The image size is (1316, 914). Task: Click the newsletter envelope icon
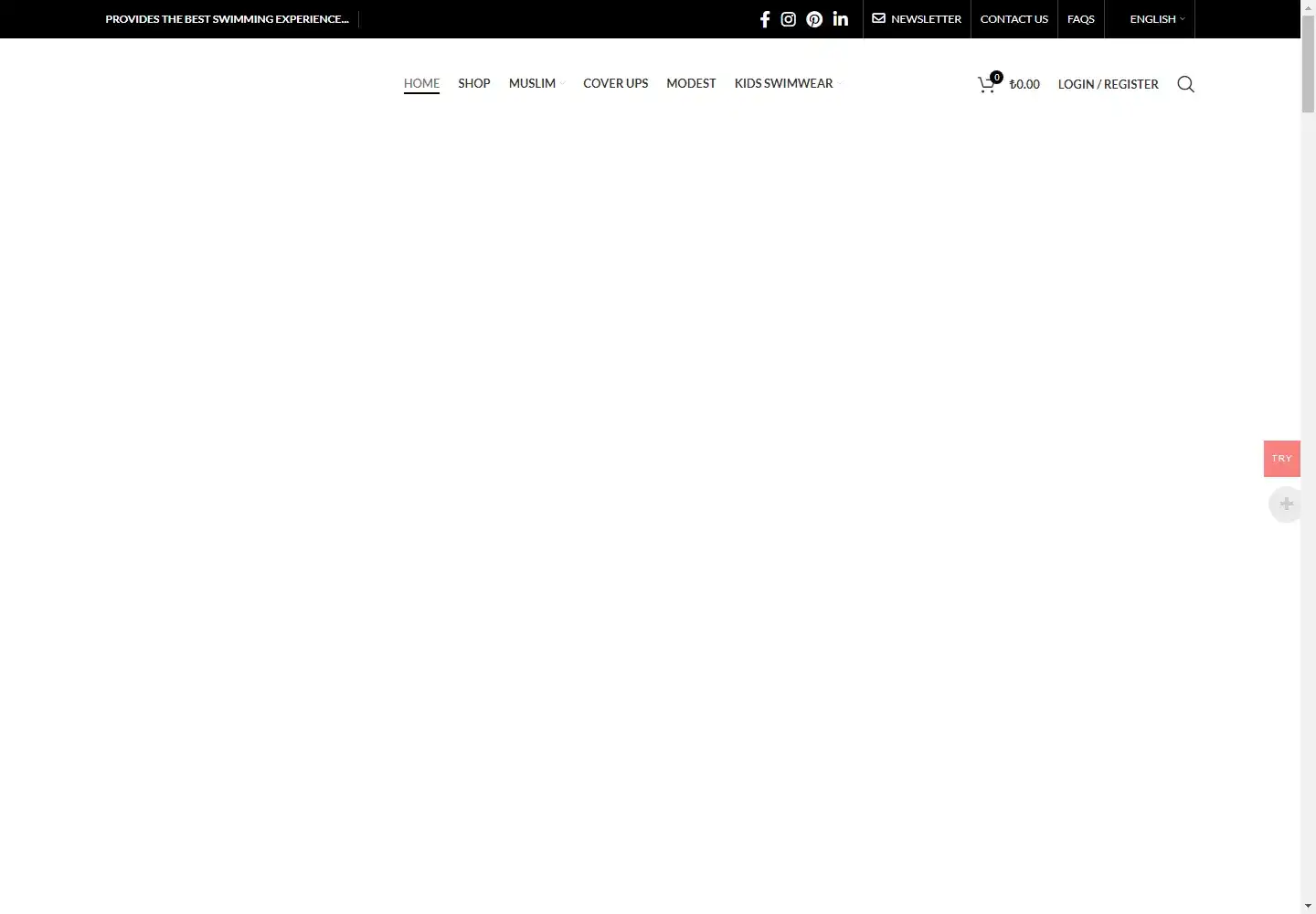pos(878,18)
